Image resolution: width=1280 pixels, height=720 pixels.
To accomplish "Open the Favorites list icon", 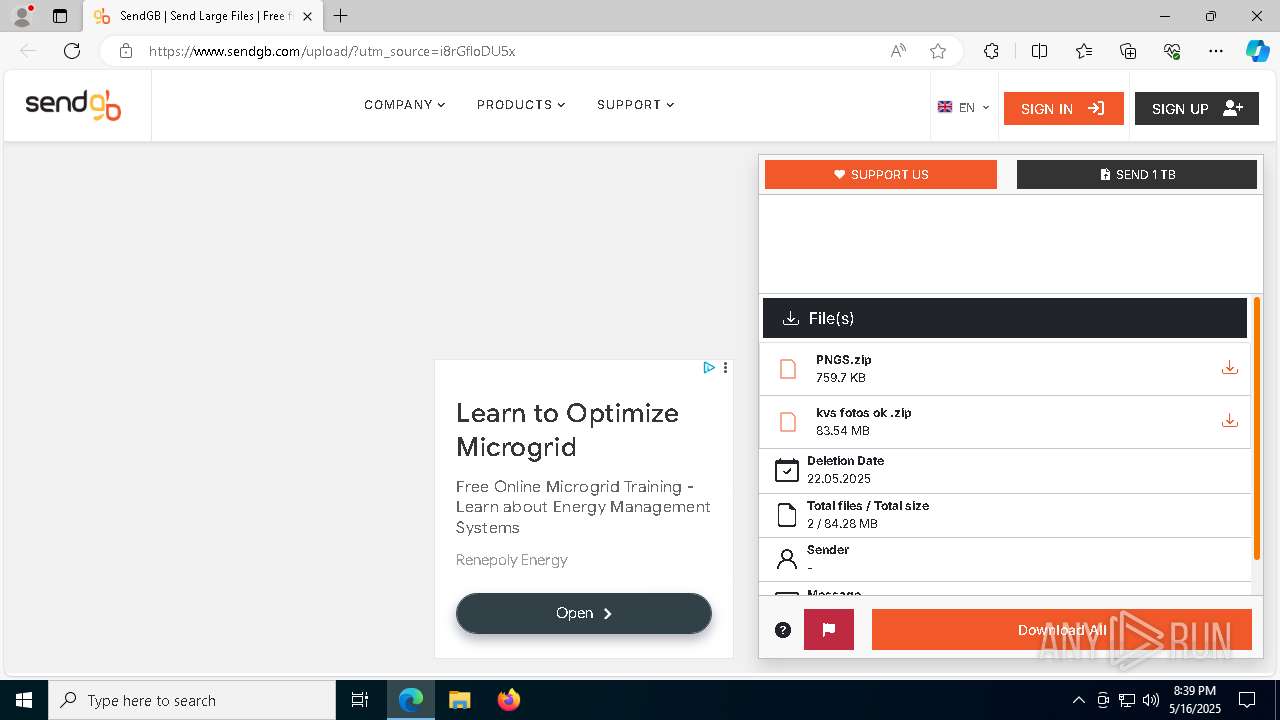I will point(1084,51).
